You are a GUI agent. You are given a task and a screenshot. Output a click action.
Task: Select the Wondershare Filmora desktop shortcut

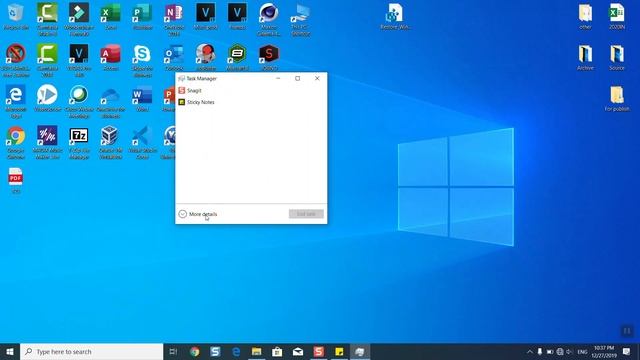pos(79,20)
